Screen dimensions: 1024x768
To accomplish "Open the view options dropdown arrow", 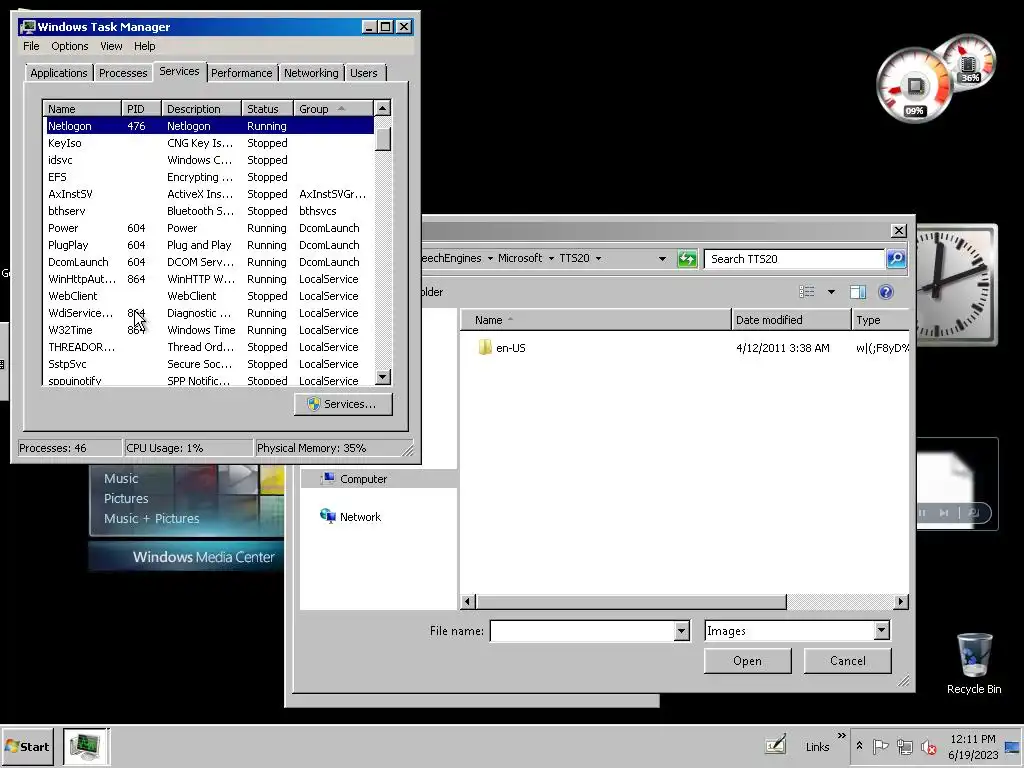I will [831, 292].
